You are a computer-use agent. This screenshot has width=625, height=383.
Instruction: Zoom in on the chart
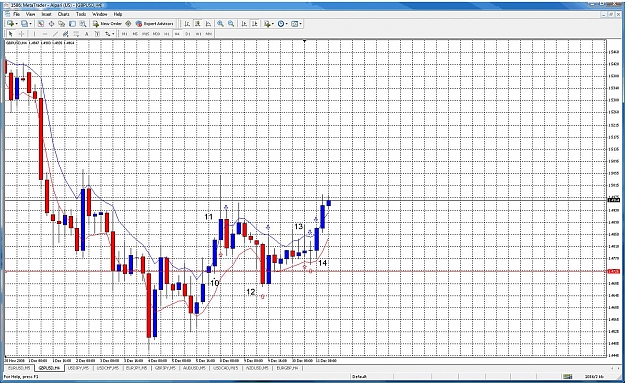(x=220, y=24)
